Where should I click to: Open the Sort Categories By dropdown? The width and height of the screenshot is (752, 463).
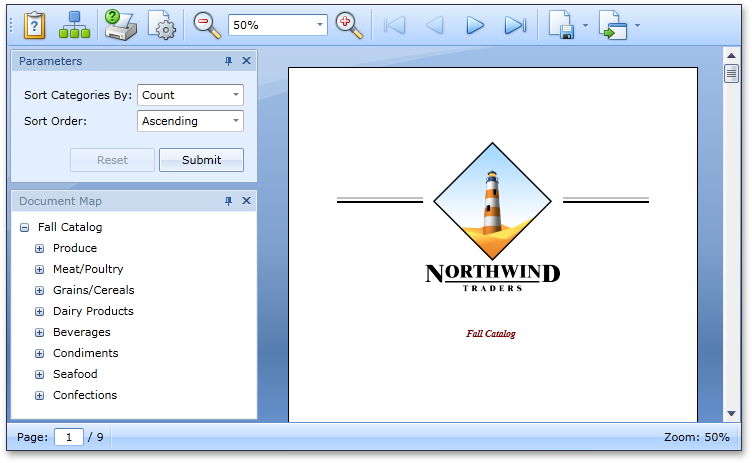coord(190,95)
